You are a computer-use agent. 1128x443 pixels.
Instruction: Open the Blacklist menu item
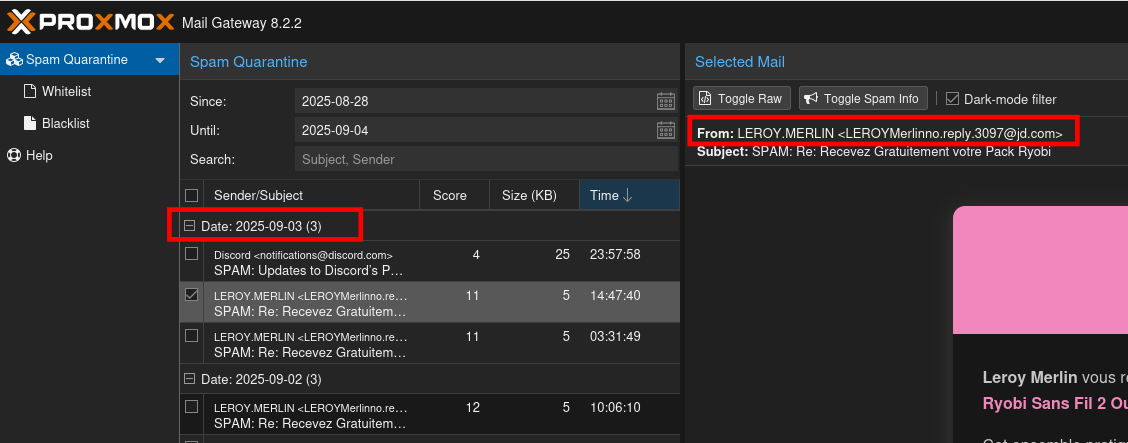pos(65,123)
